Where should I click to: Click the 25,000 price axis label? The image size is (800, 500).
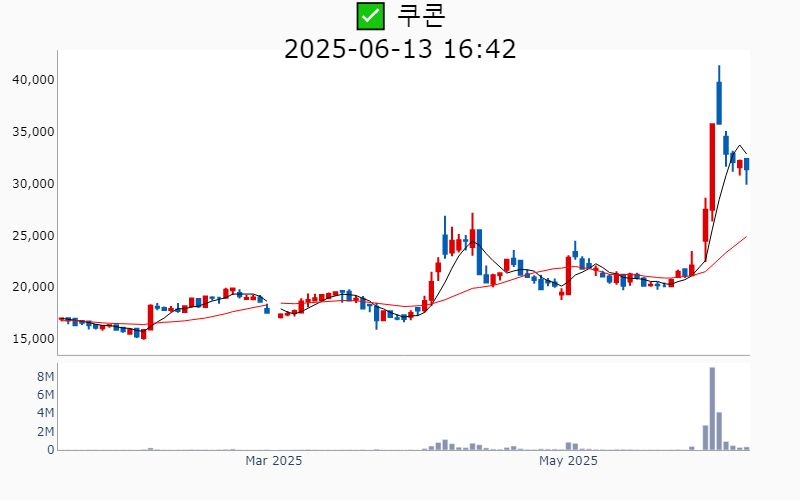coord(33,236)
